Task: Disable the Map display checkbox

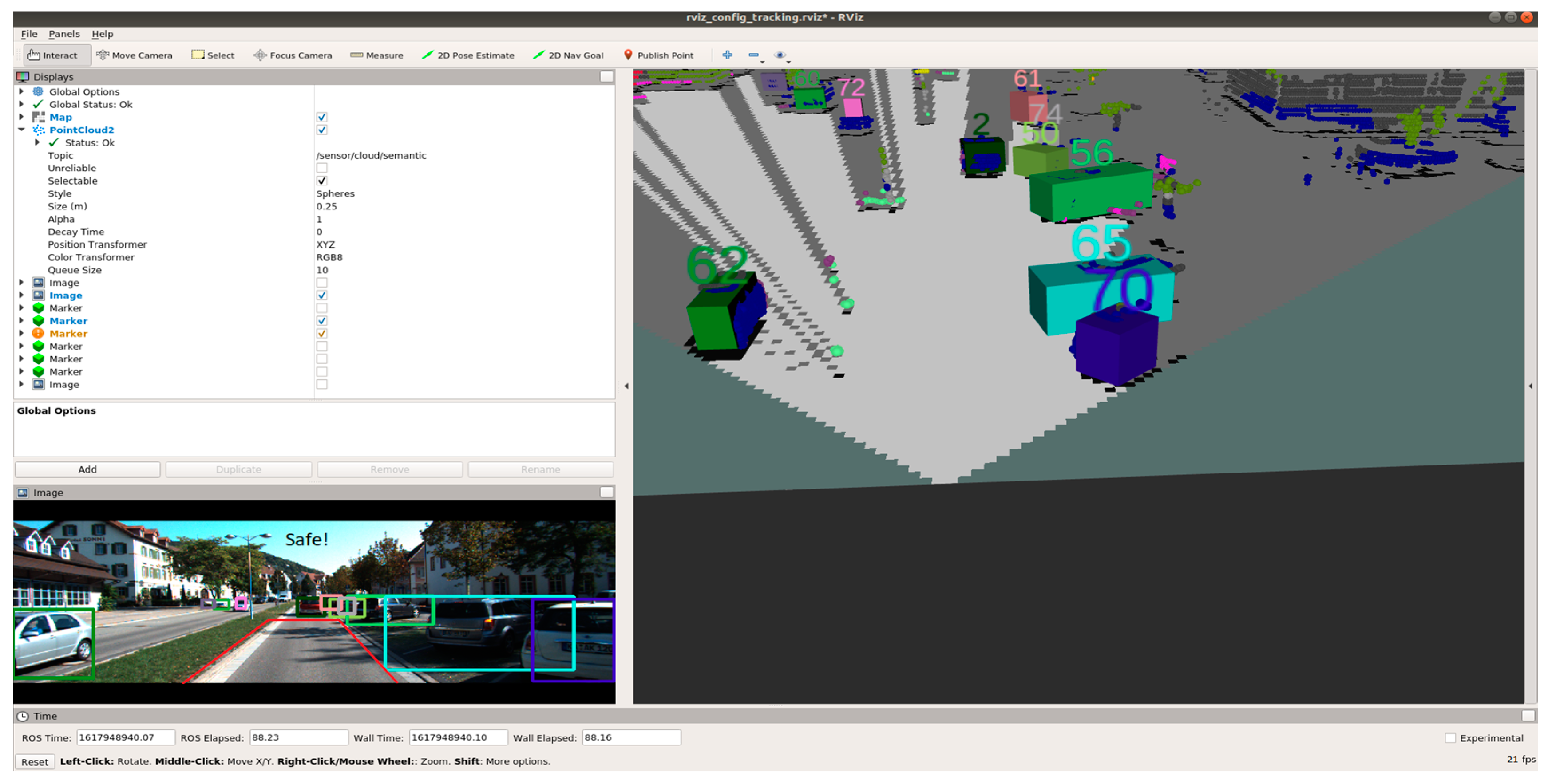Action: coord(321,117)
